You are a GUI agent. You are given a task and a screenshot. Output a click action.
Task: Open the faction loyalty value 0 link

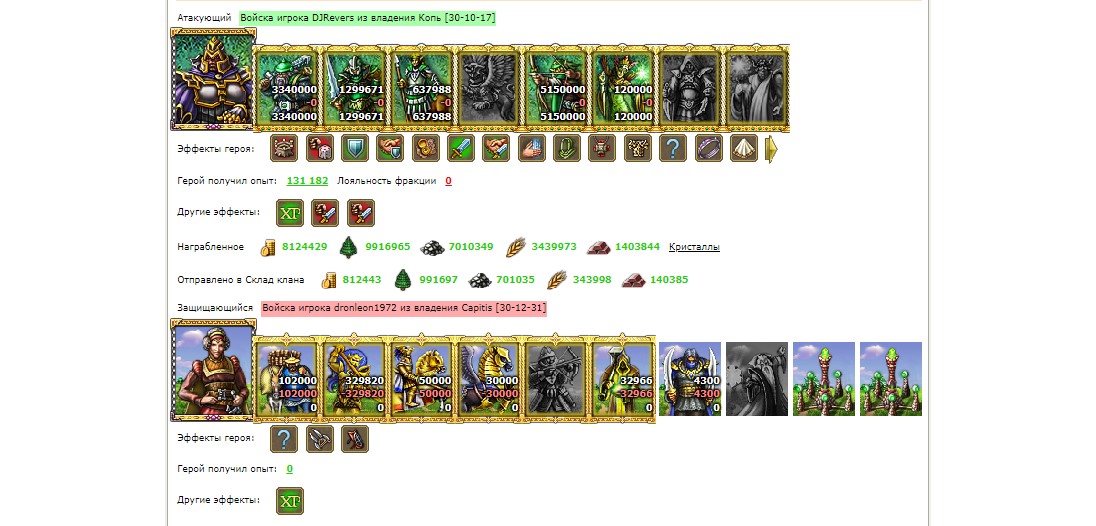pos(448,180)
